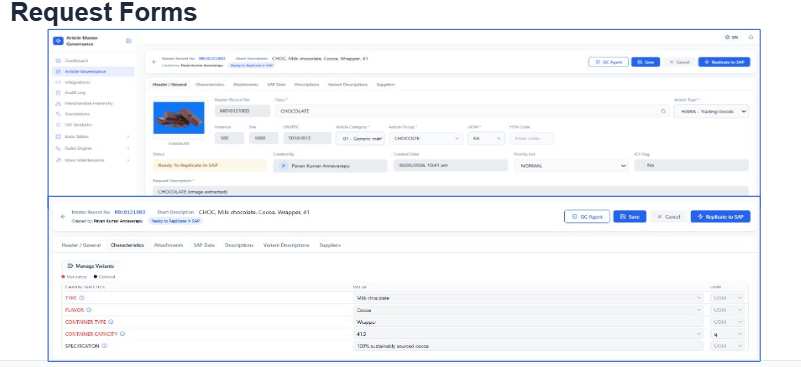Image resolution: width=801 pixels, height=367 pixels.
Task: Open SAP Analytics in the sidebar
Action: click(x=78, y=125)
